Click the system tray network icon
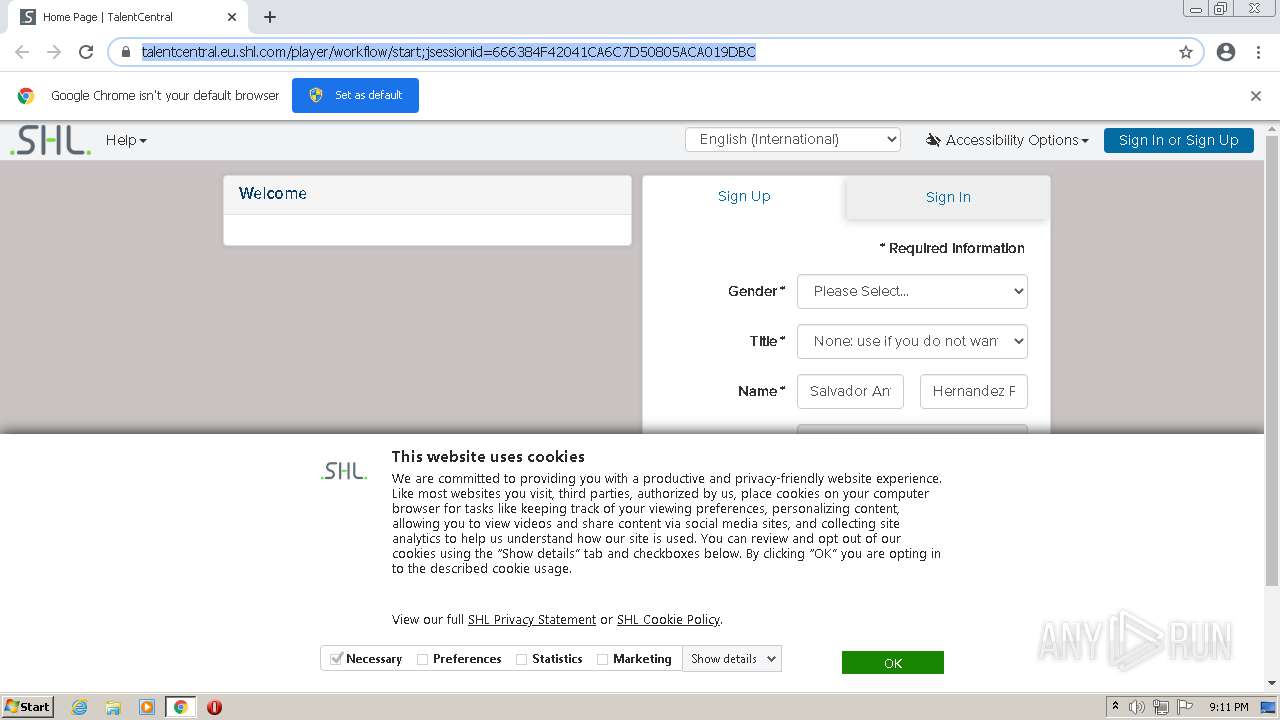Viewport: 1280px width, 720px height. pos(1161,707)
